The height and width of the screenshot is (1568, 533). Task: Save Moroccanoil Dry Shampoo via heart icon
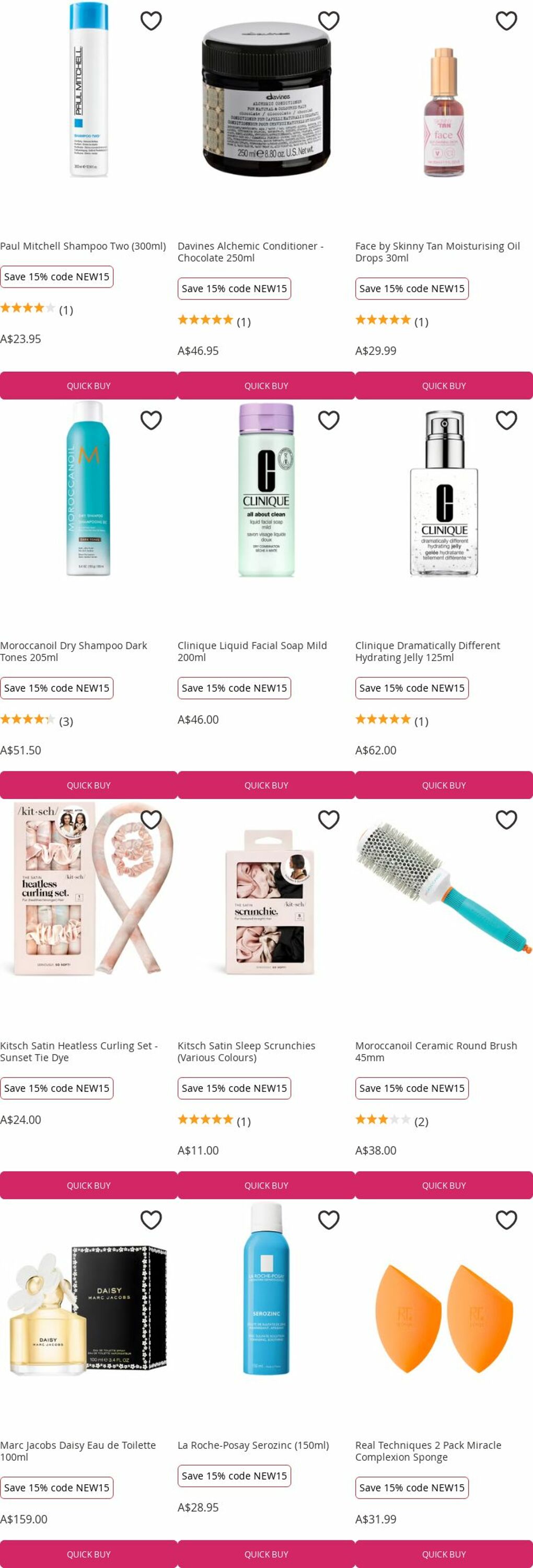[151, 420]
